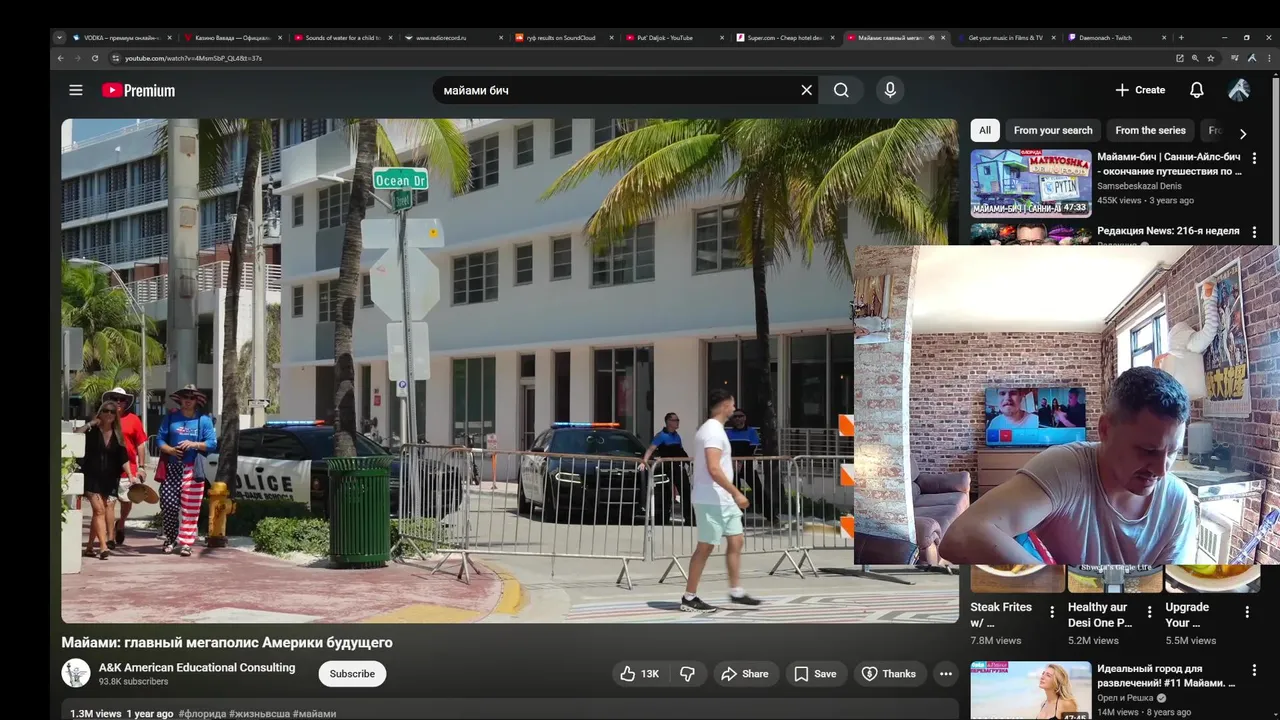Open Samsebeskazal Denis channel name

click(1139, 186)
